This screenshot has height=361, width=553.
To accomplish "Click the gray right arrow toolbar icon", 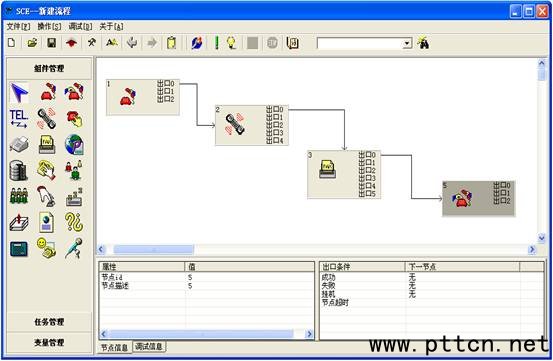I will coord(152,43).
